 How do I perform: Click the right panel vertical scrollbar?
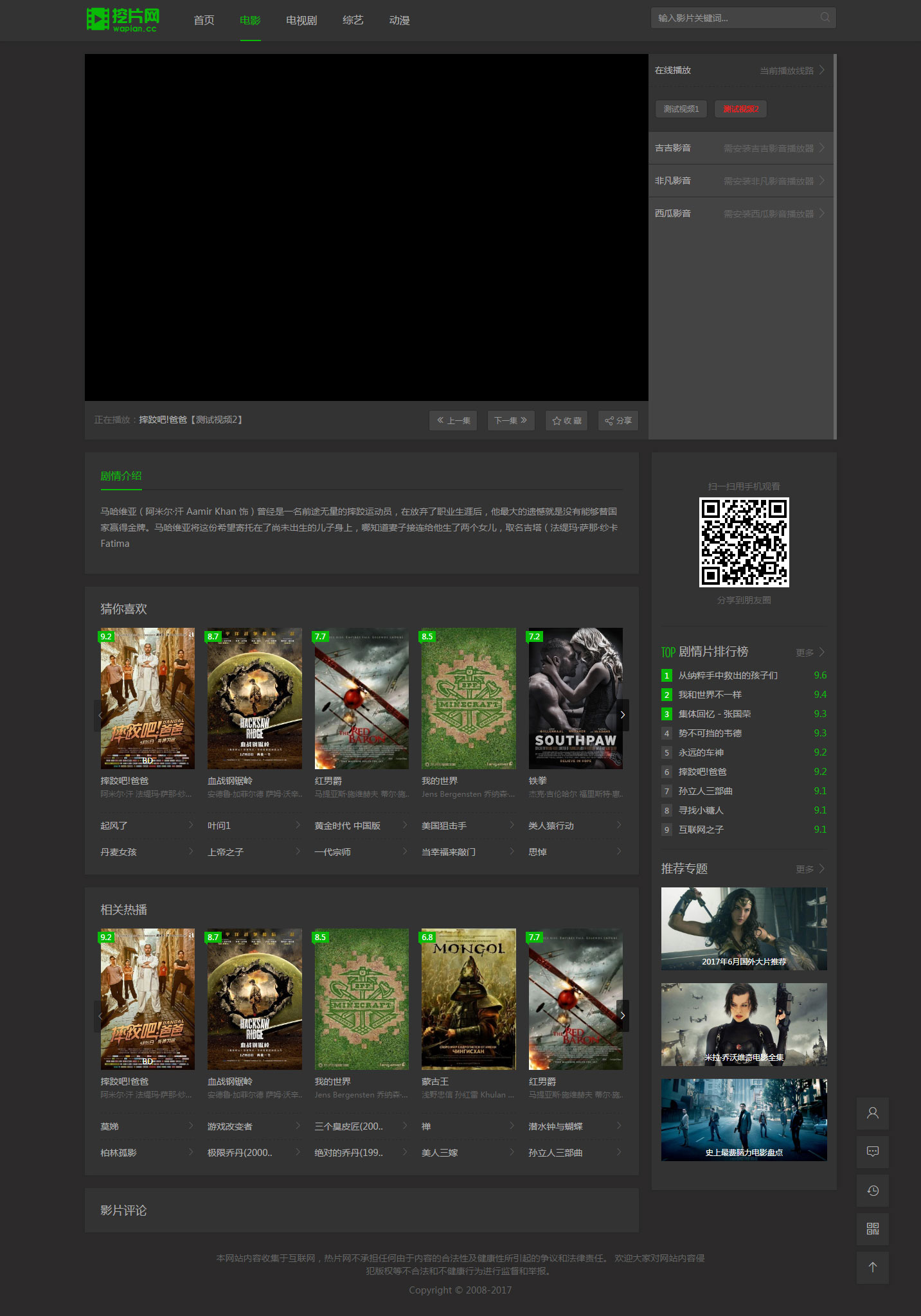click(x=835, y=247)
